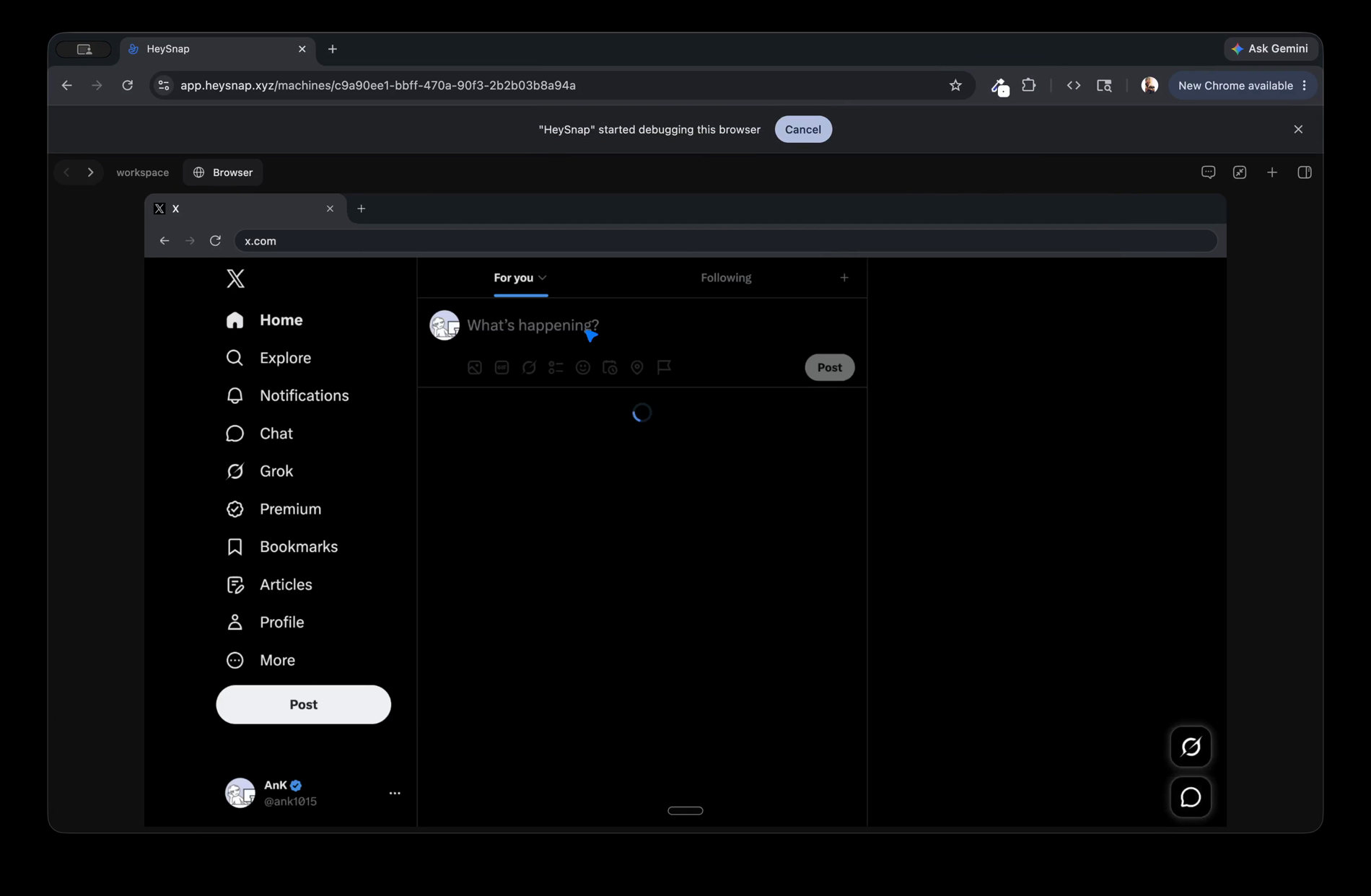
Task: Open the More menu in sidebar
Action: pyautogui.click(x=260, y=660)
